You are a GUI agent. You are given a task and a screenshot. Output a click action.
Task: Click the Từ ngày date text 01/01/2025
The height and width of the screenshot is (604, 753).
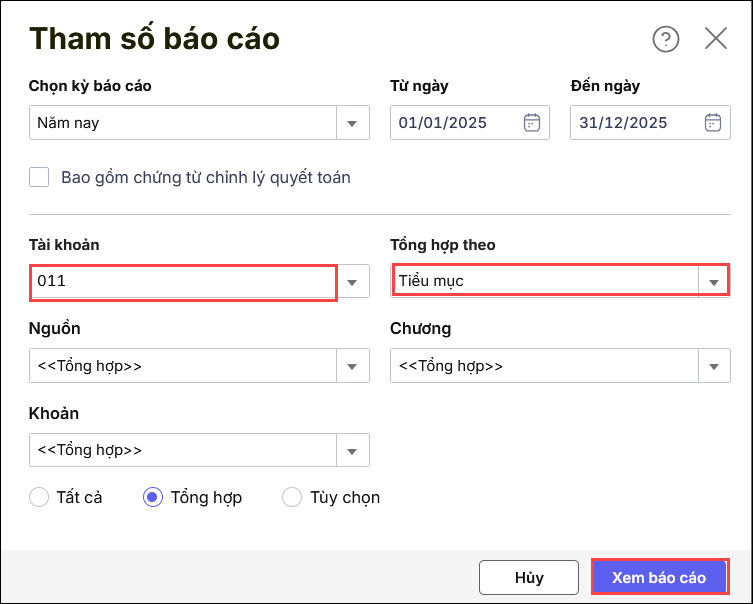443,123
